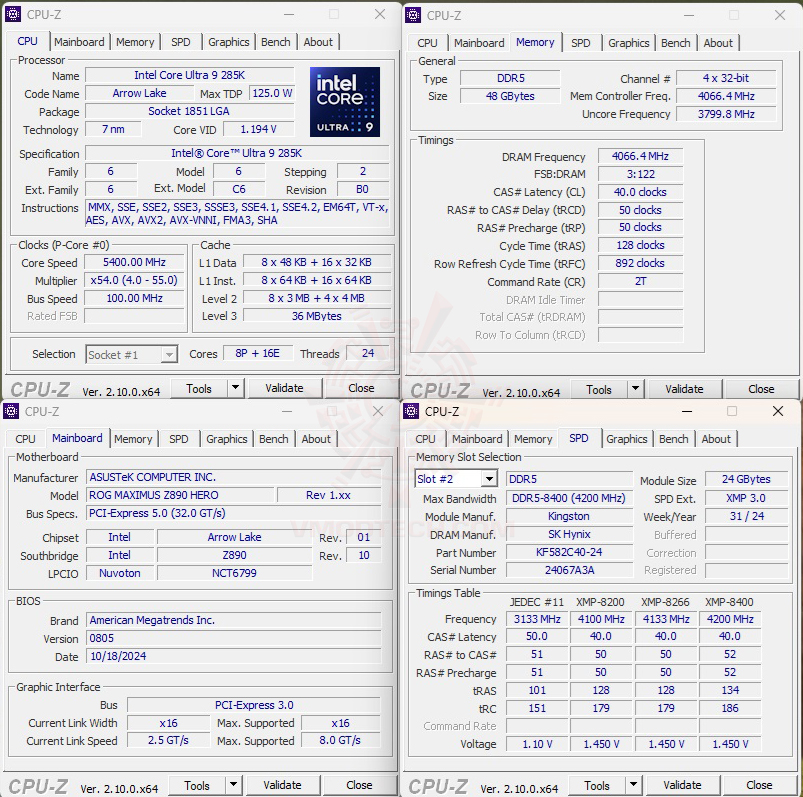
Task: Click Close button in Mainboard tab window
Action: (x=359, y=785)
